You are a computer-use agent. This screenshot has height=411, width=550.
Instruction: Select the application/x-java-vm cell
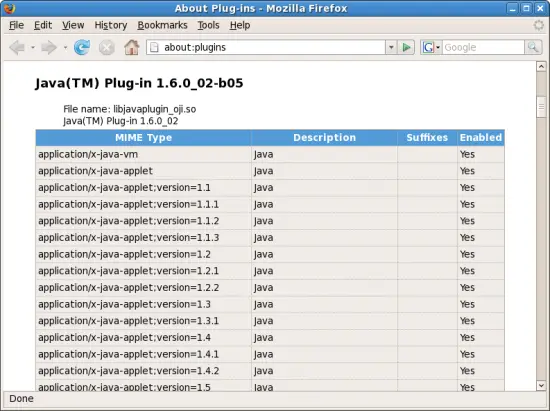[x=143, y=154]
